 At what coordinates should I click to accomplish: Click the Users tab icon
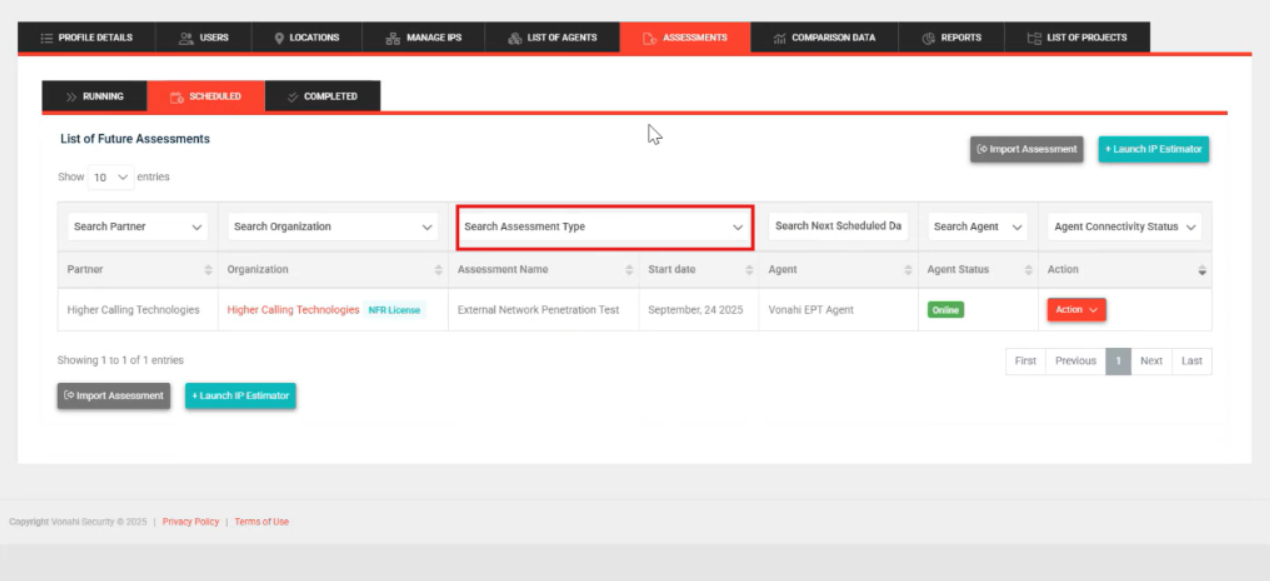186,38
